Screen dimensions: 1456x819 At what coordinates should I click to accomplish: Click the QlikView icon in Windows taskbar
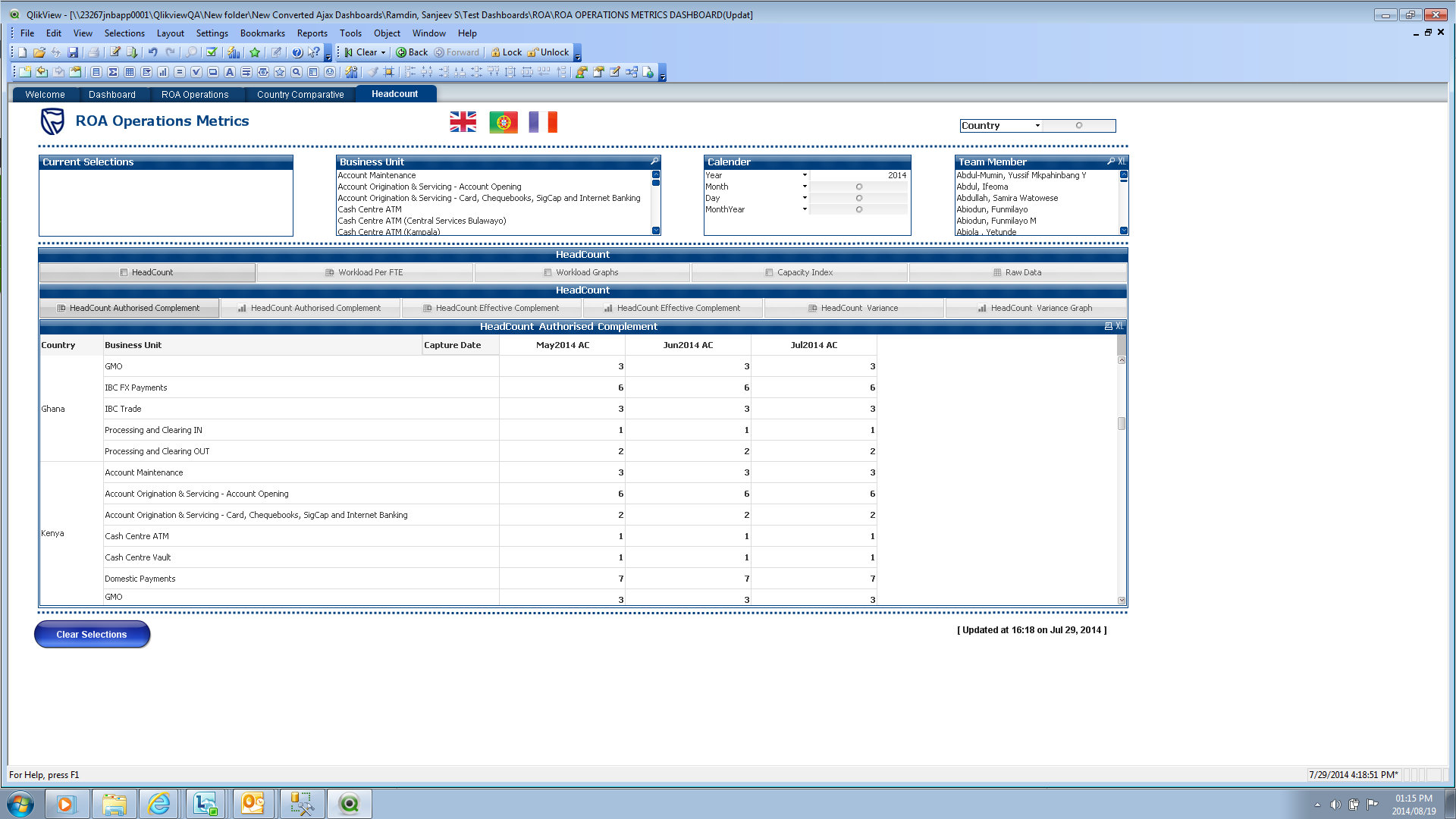[x=349, y=804]
